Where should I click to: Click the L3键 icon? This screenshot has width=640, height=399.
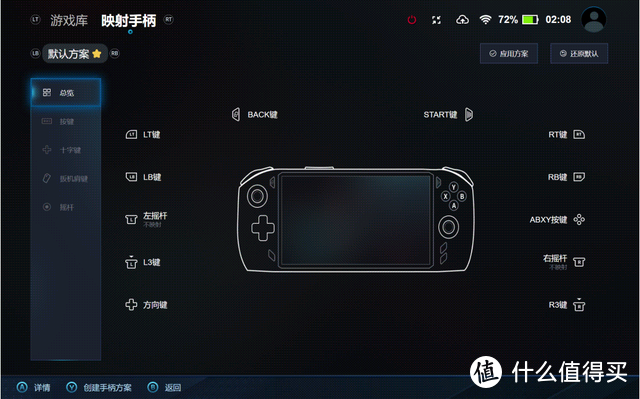[131, 262]
